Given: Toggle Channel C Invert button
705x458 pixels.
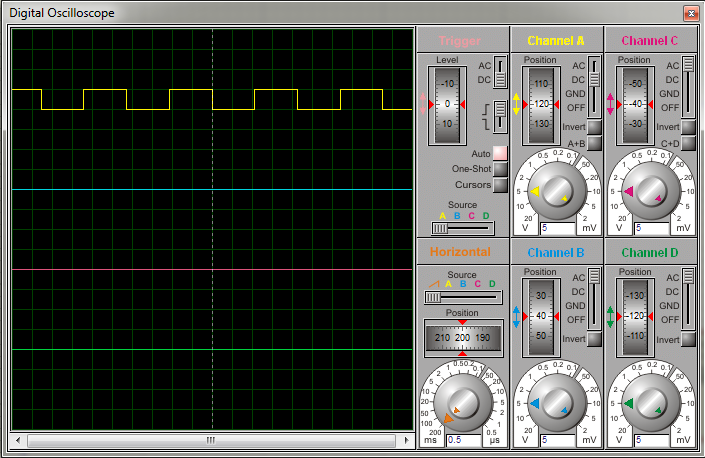Looking at the screenshot, I should pyautogui.click(x=688, y=127).
